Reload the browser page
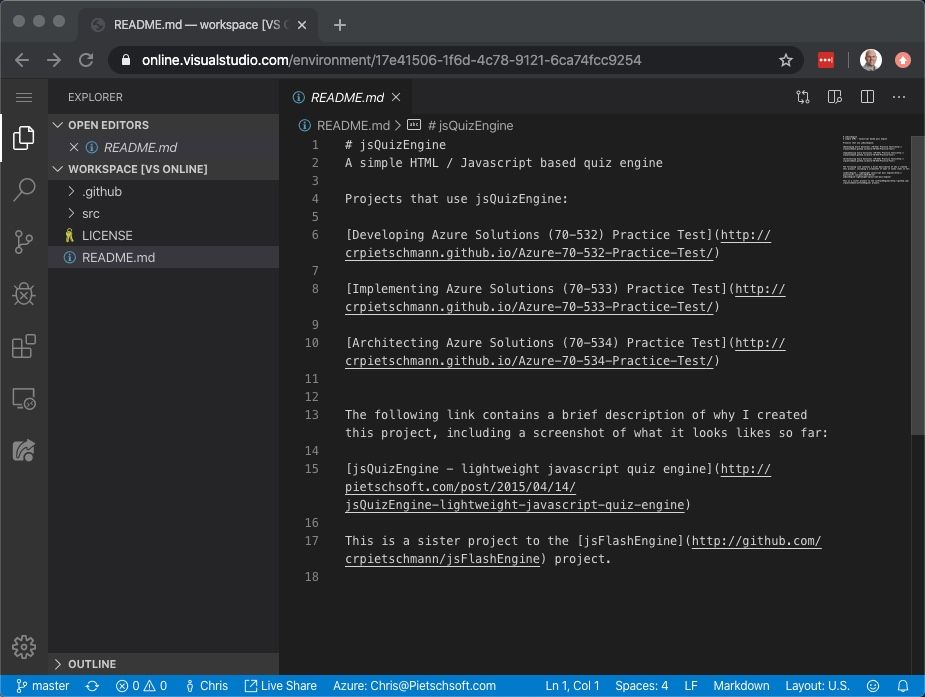925x697 pixels. [x=86, y=60]
